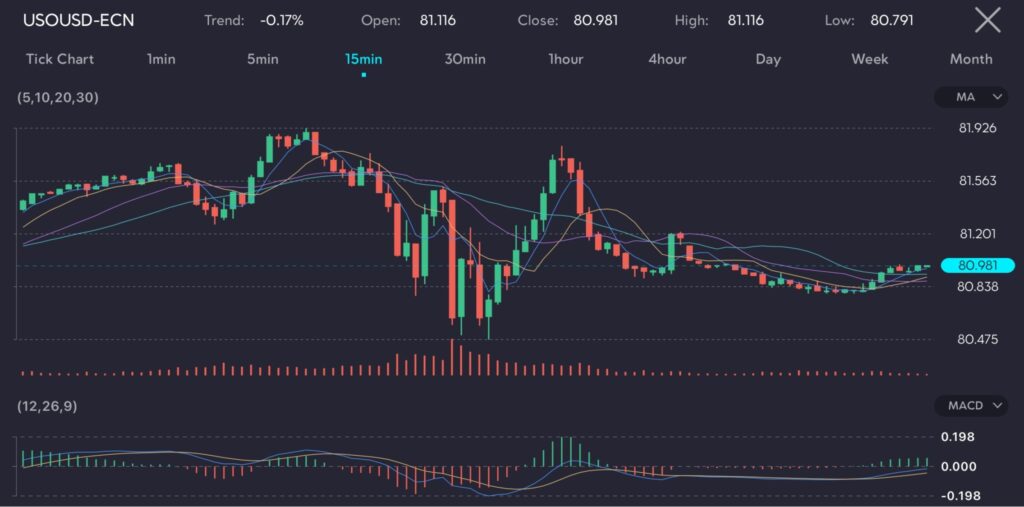Image resolution: width=1024 pixels, height=507 pixels.
Task: Click the current price label 80.981
Action: (978, 266)
